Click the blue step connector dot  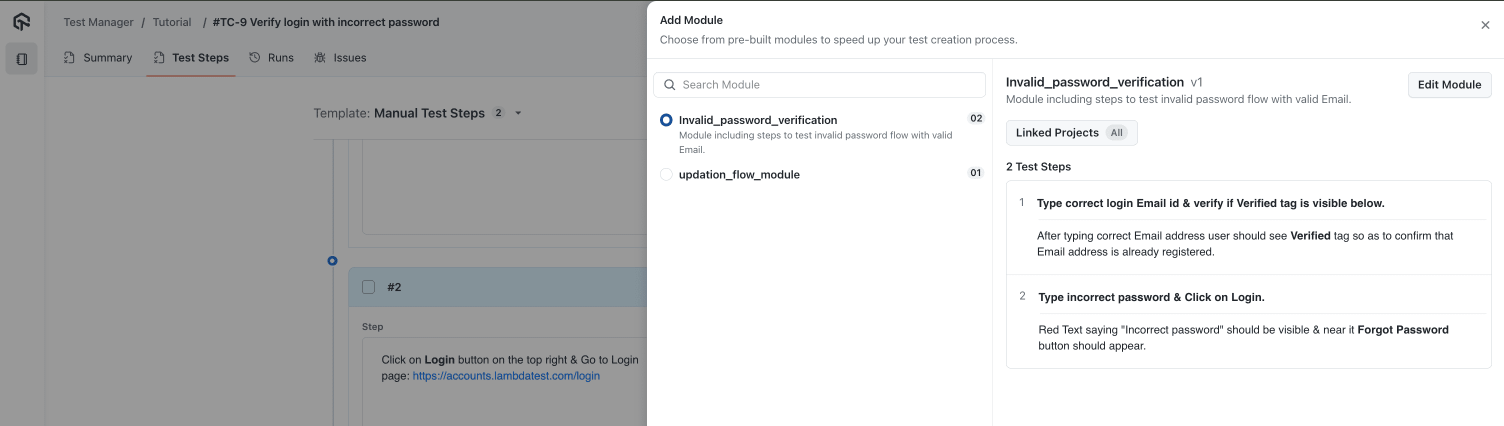[333, 261]
